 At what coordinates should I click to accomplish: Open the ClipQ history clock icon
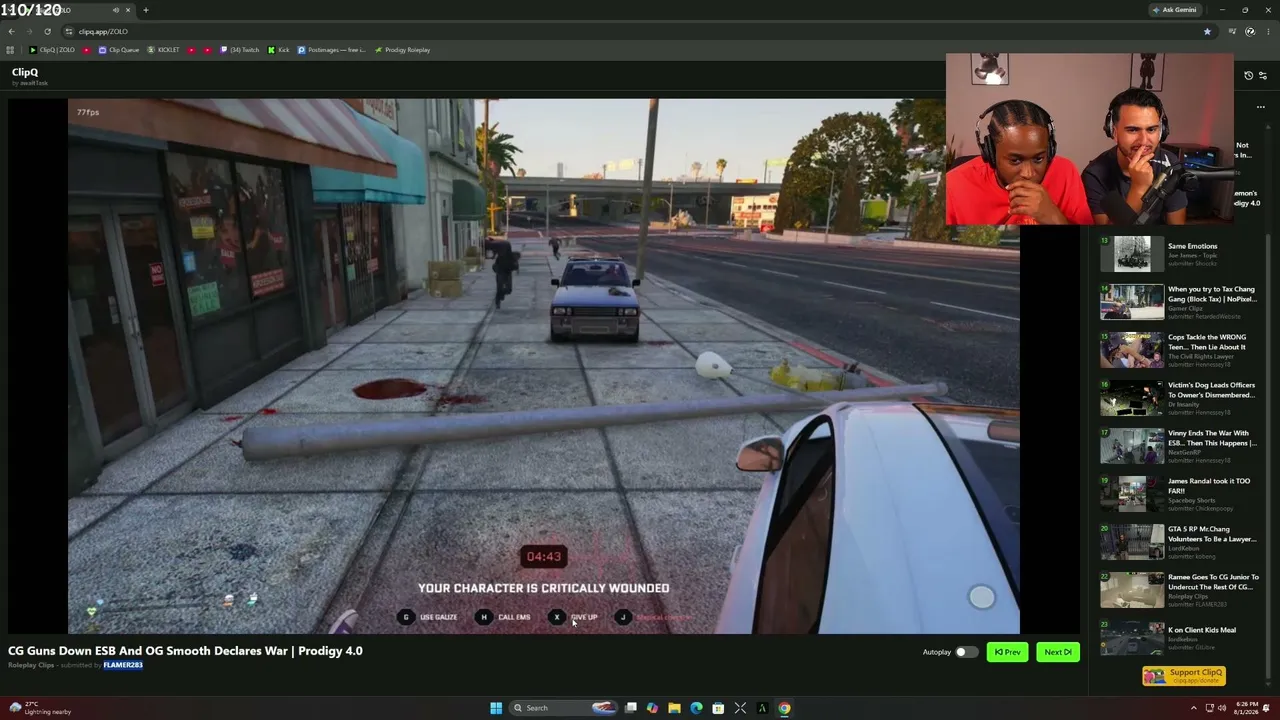click(x=1248, y=75)
